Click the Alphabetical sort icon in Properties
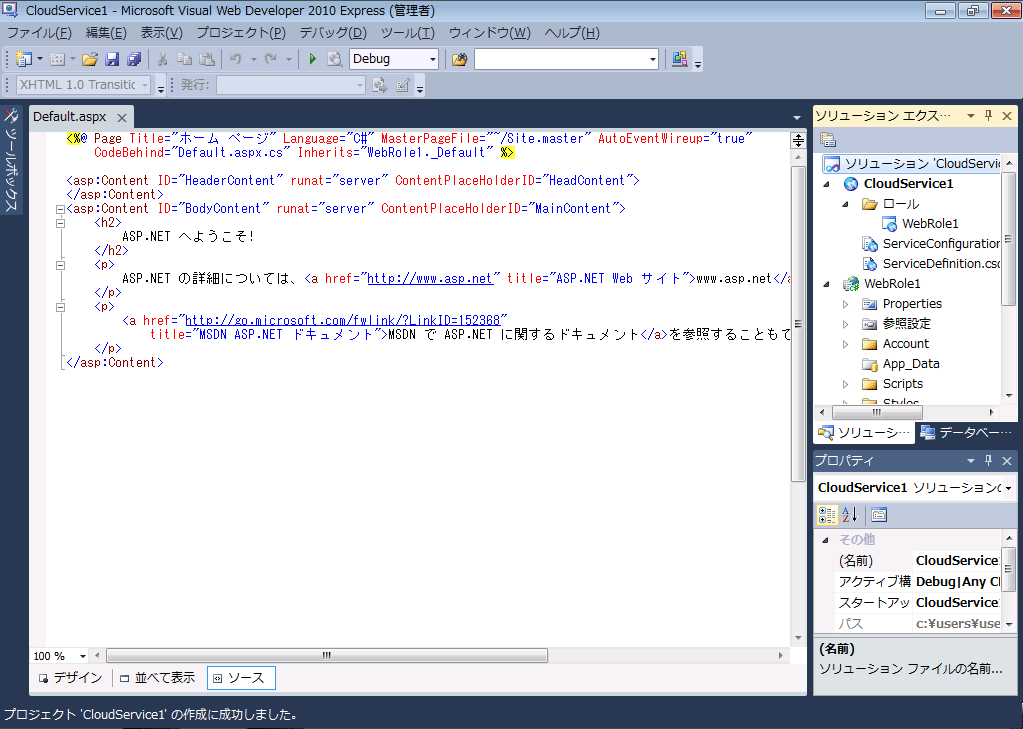Image resolution: width=1023 pixels, height=729 pixels. (x=849, y=515)
